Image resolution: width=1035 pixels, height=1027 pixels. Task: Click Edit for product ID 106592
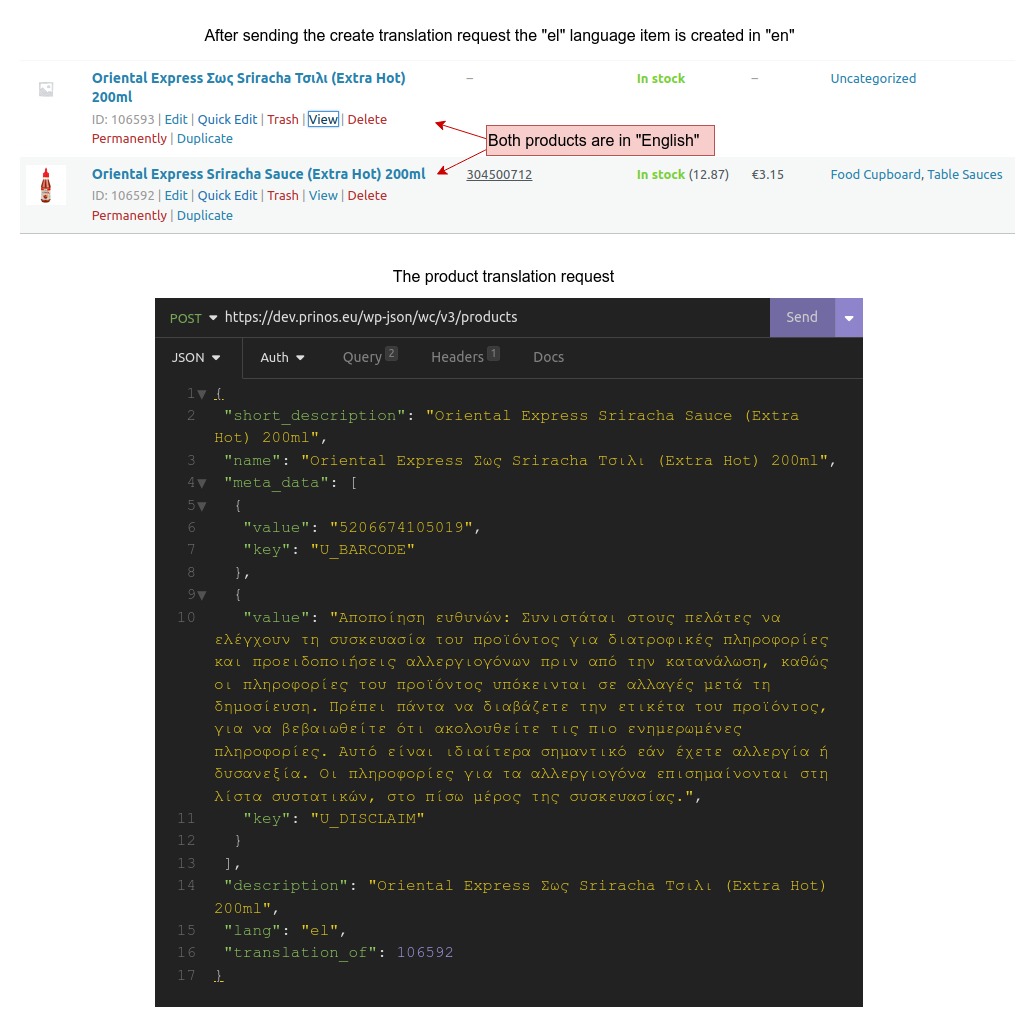point(176,195)
